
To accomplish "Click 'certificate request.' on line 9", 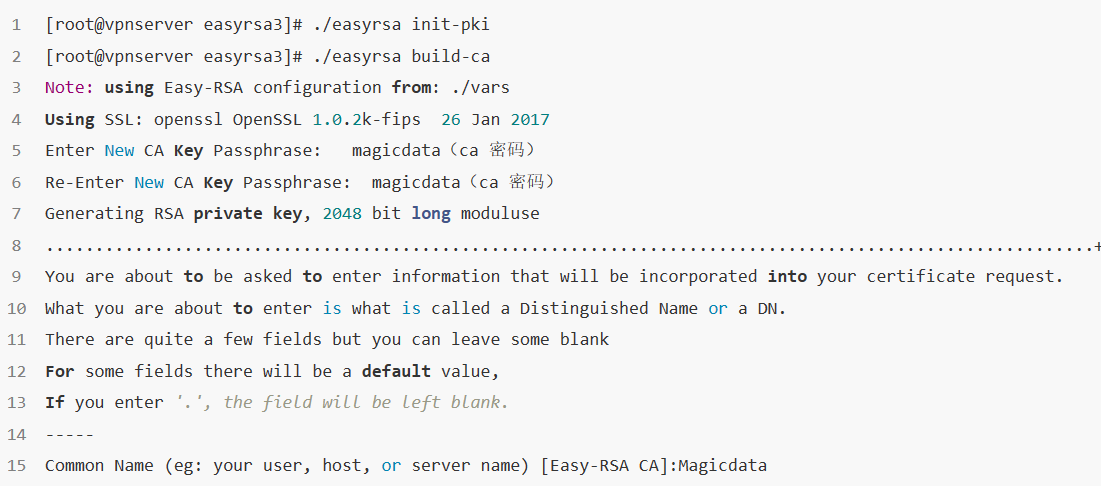I will click(x=961, y=277).
